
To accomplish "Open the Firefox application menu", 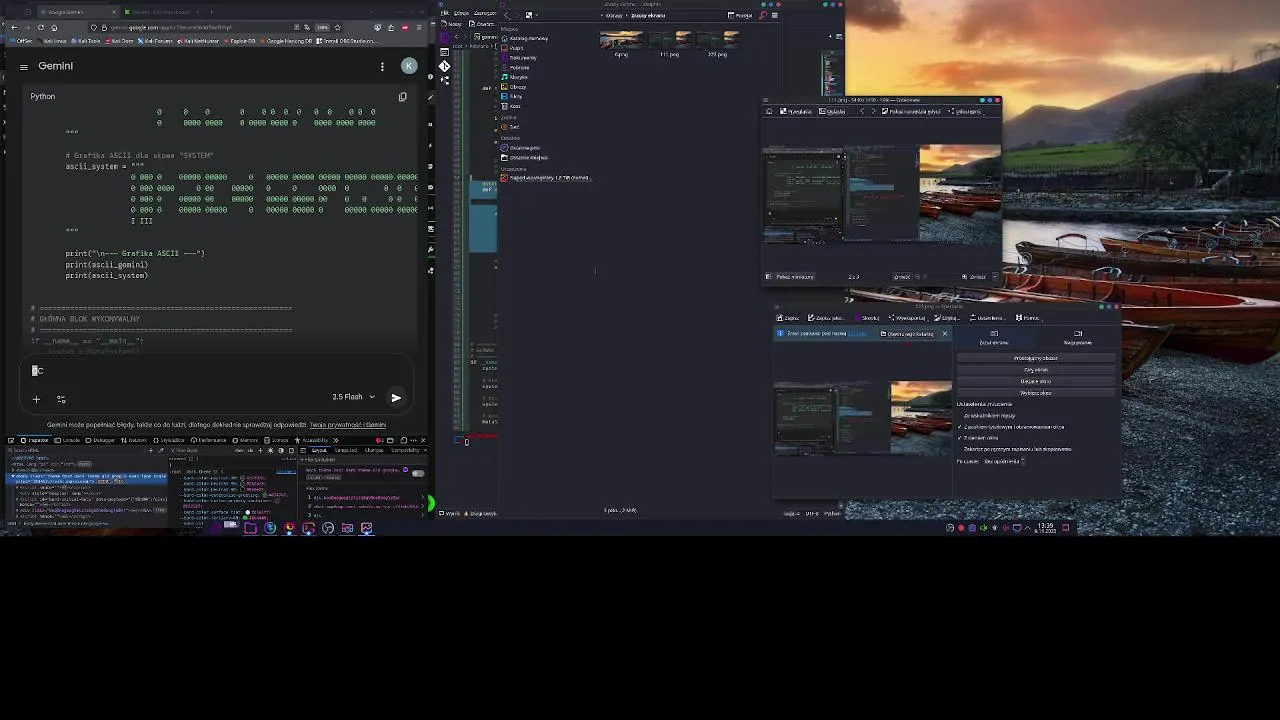I will pos(419,28).
